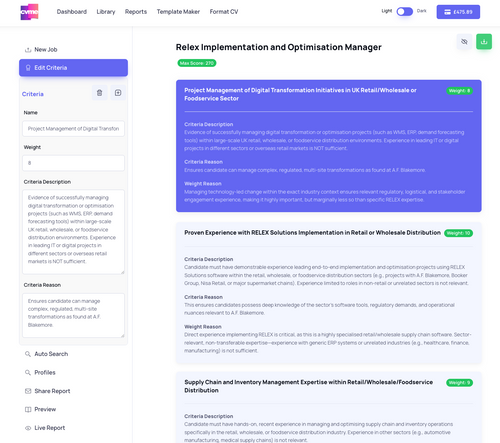Click the Criteria Reason text area
This screenshot has height=443, width=500.
coord(73,315)
